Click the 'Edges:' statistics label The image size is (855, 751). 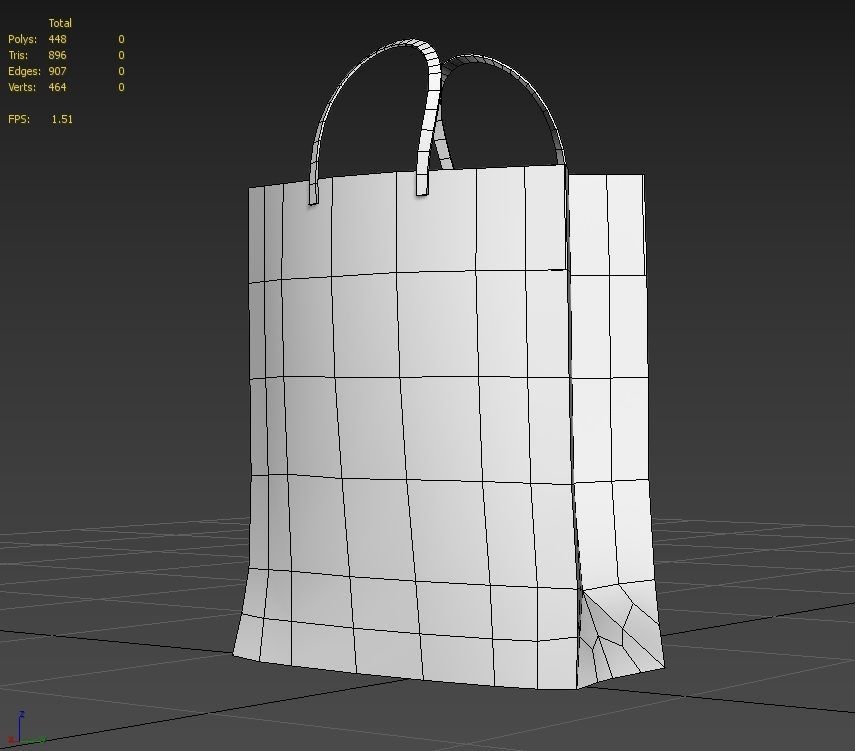(x=25, y=71)
